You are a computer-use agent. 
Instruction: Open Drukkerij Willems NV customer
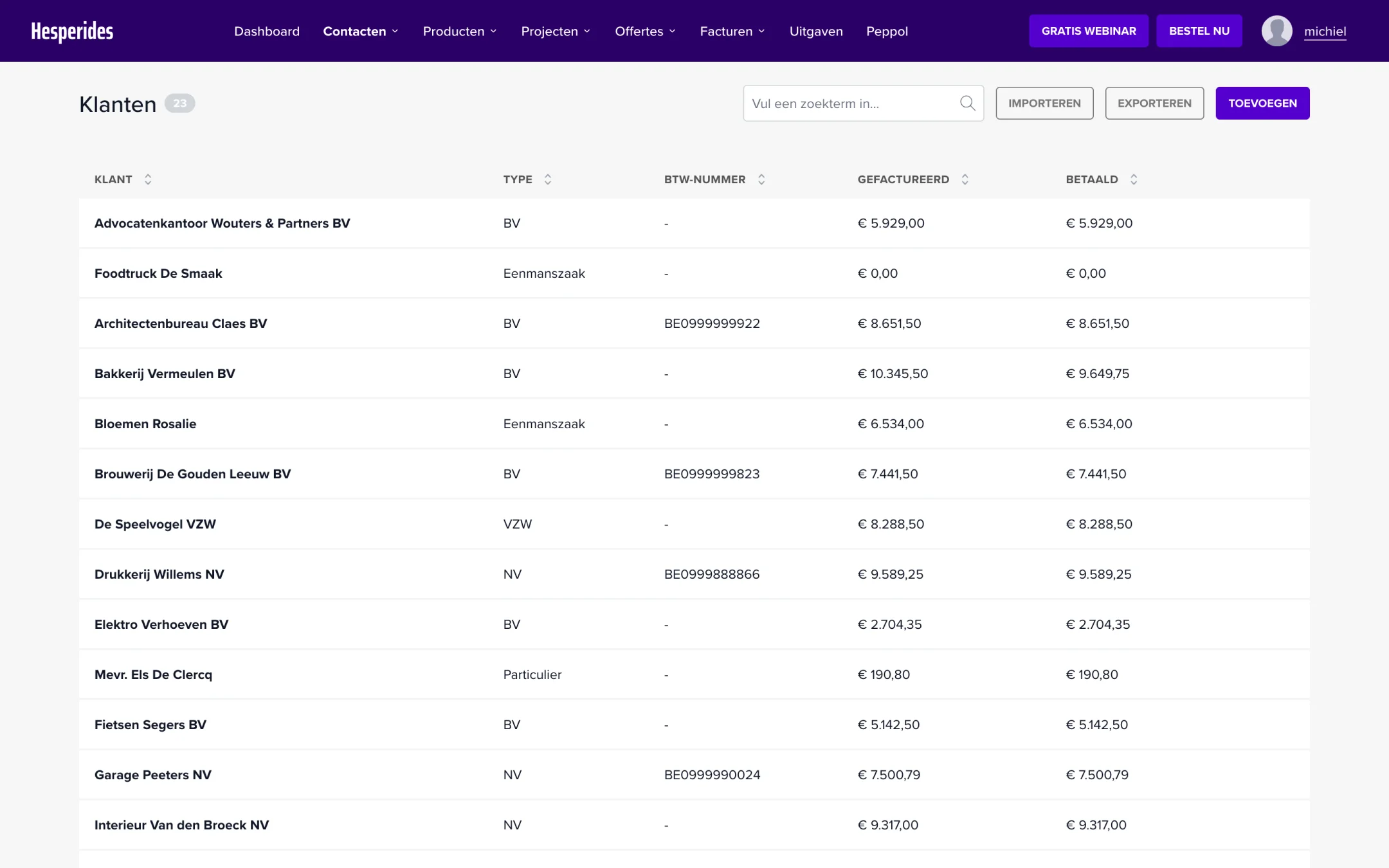tap(694, 574)
